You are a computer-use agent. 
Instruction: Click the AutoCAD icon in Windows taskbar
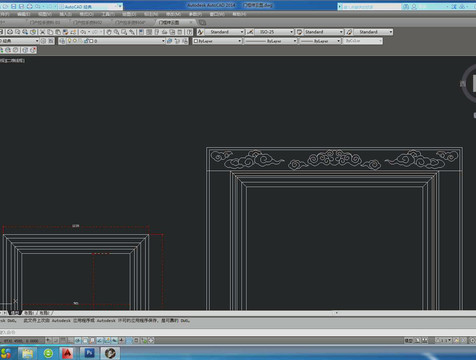coord(68,353)
